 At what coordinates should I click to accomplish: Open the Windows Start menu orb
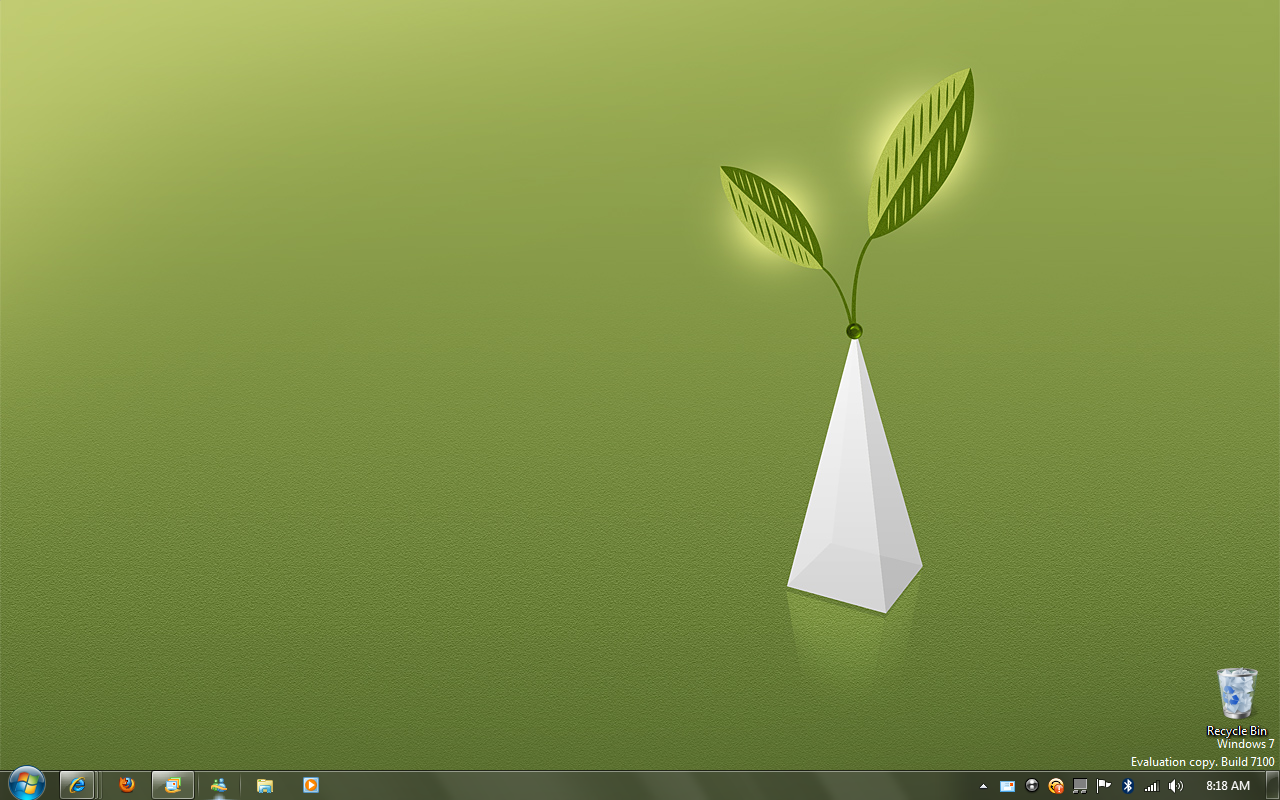click(27, 784)
